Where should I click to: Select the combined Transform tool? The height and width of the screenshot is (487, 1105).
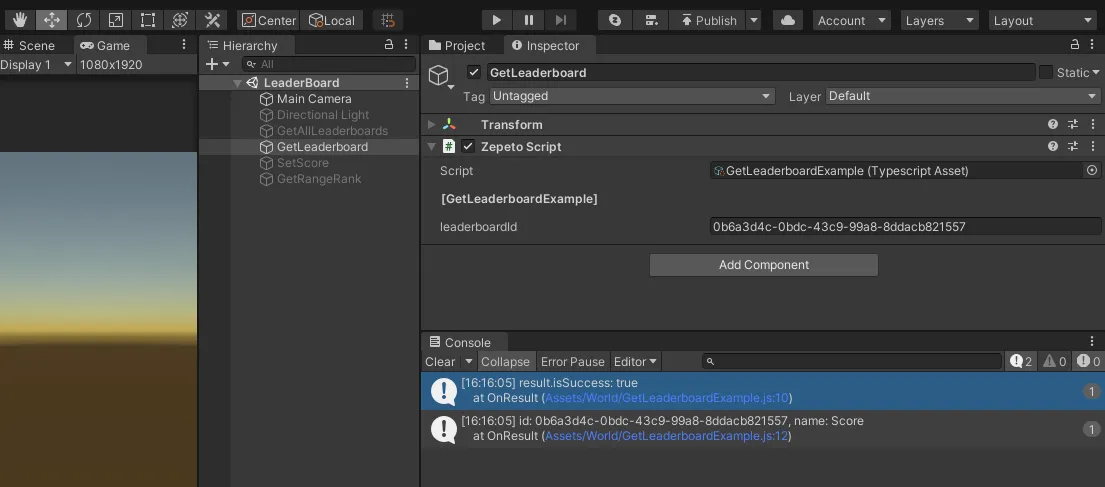180,20
